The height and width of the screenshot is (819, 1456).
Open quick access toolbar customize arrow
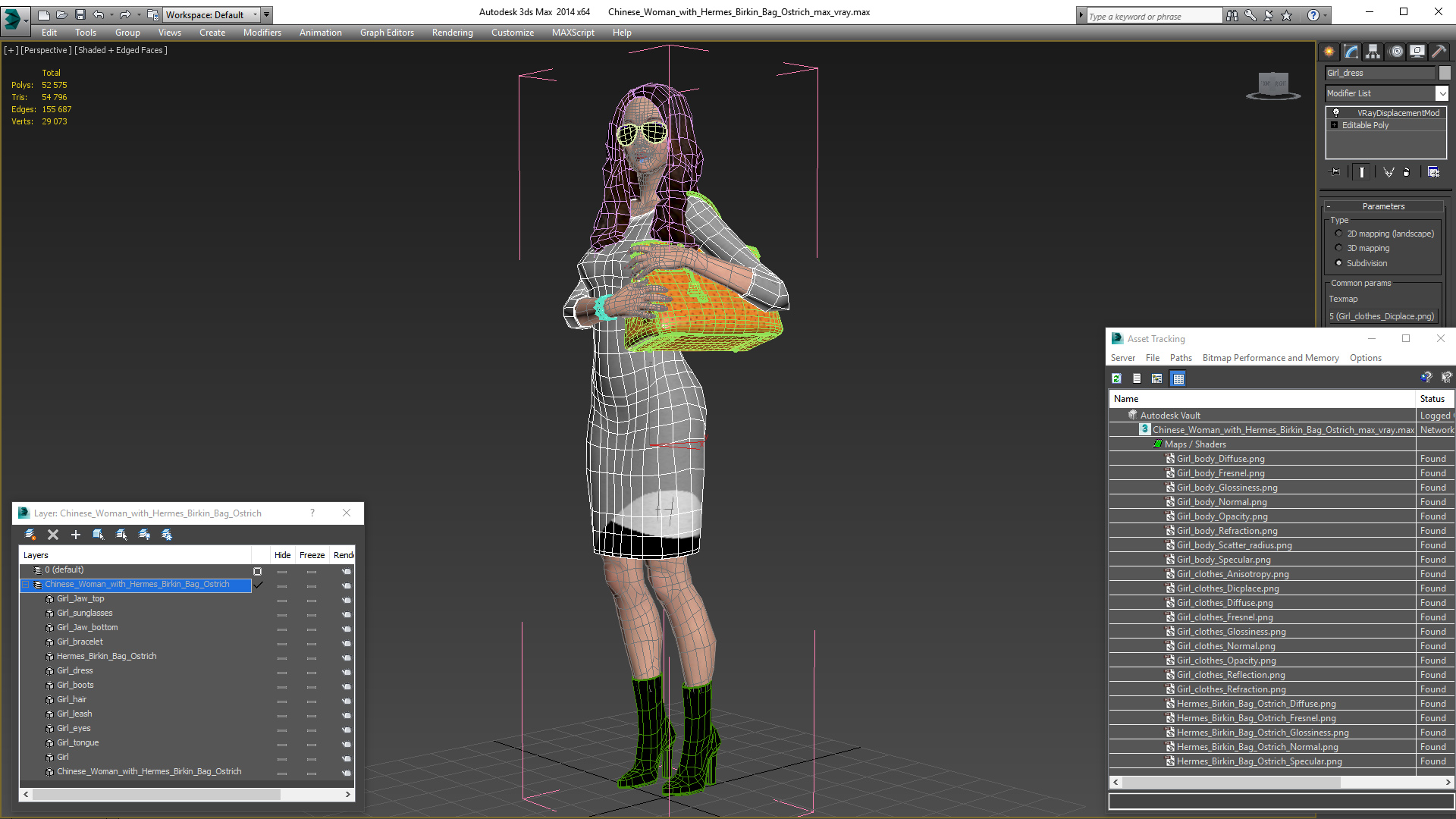click(x=266, y=14)
